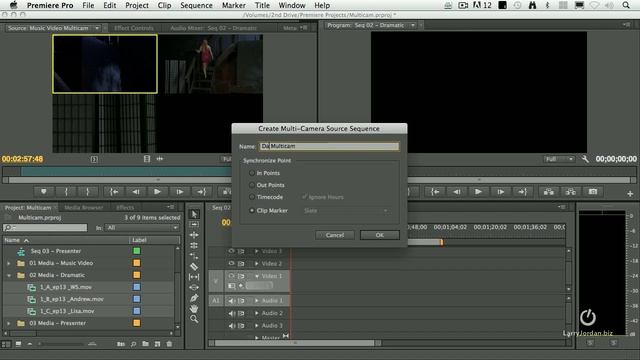Toggle Video 1 track visibility eye

click(231, 276)
